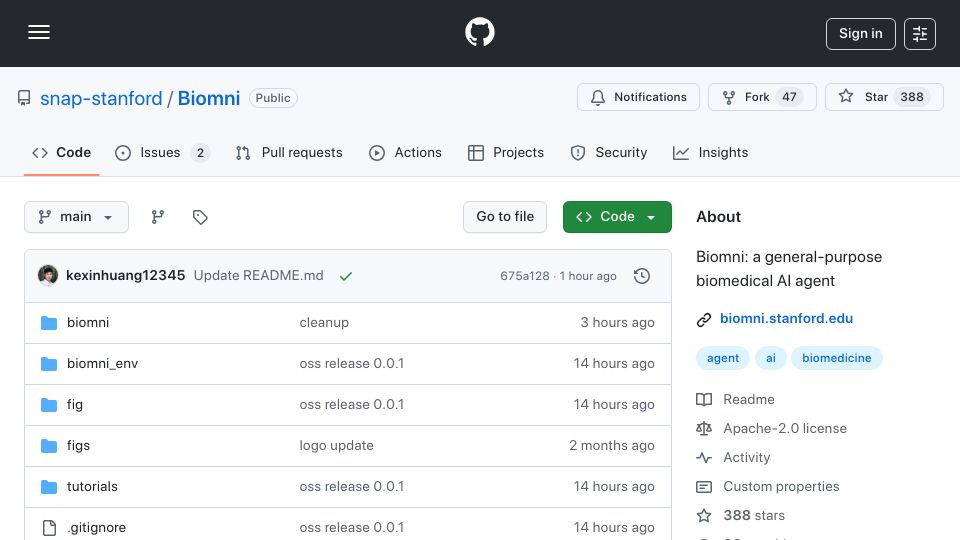Screen dimensions: 960x540
Task: Go to GitHub homepage via Octocat logo
Action: (x=479, y=32)
